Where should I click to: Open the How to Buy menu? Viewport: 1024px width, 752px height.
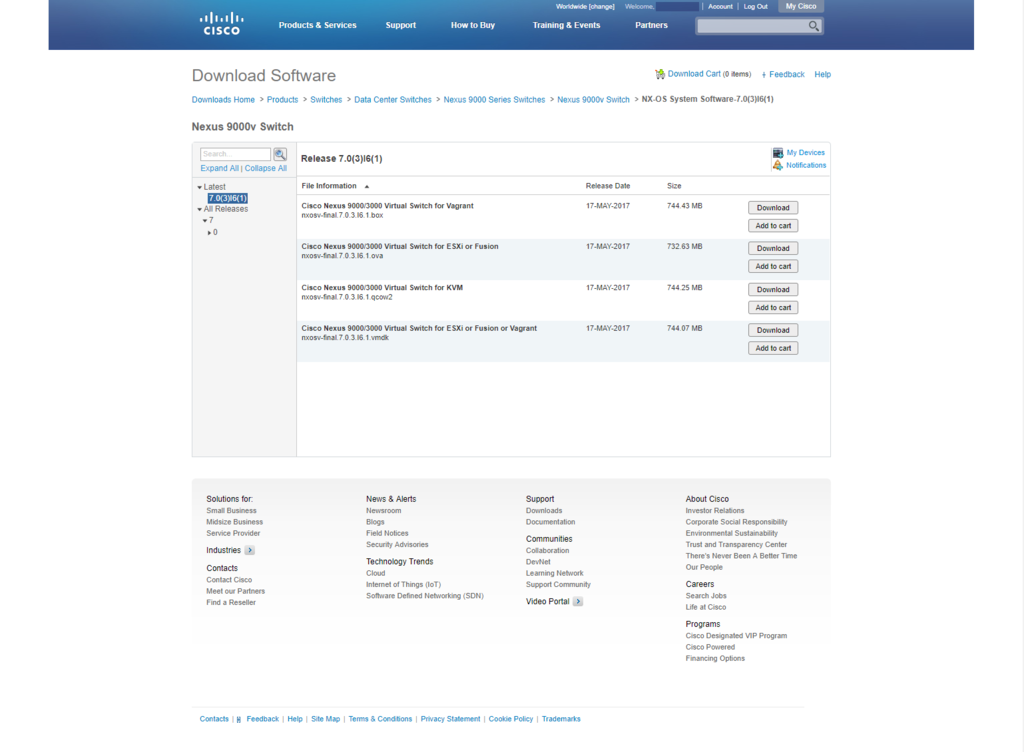(473, 25)
